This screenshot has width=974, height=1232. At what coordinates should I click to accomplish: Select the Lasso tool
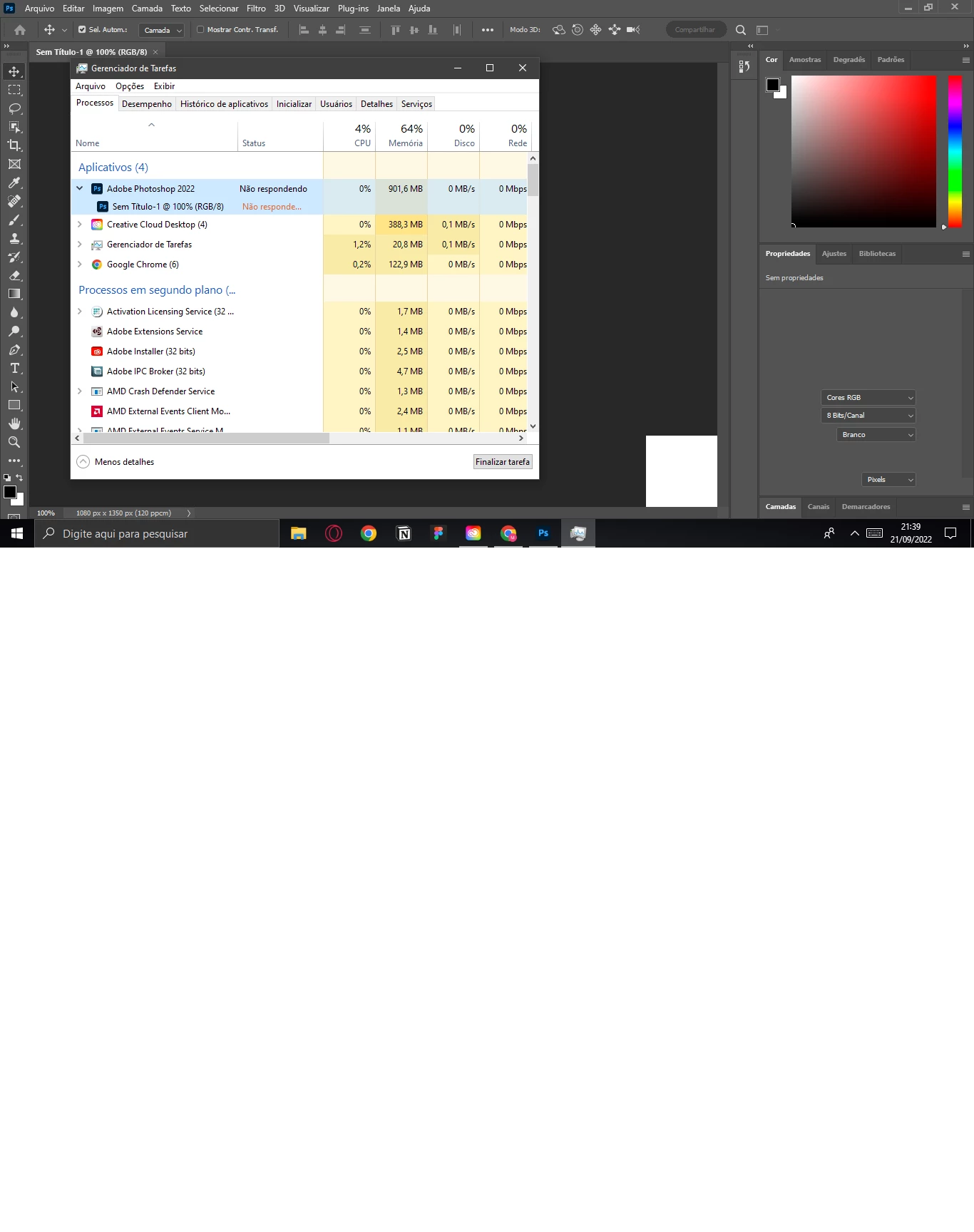(x=14, y=108)
